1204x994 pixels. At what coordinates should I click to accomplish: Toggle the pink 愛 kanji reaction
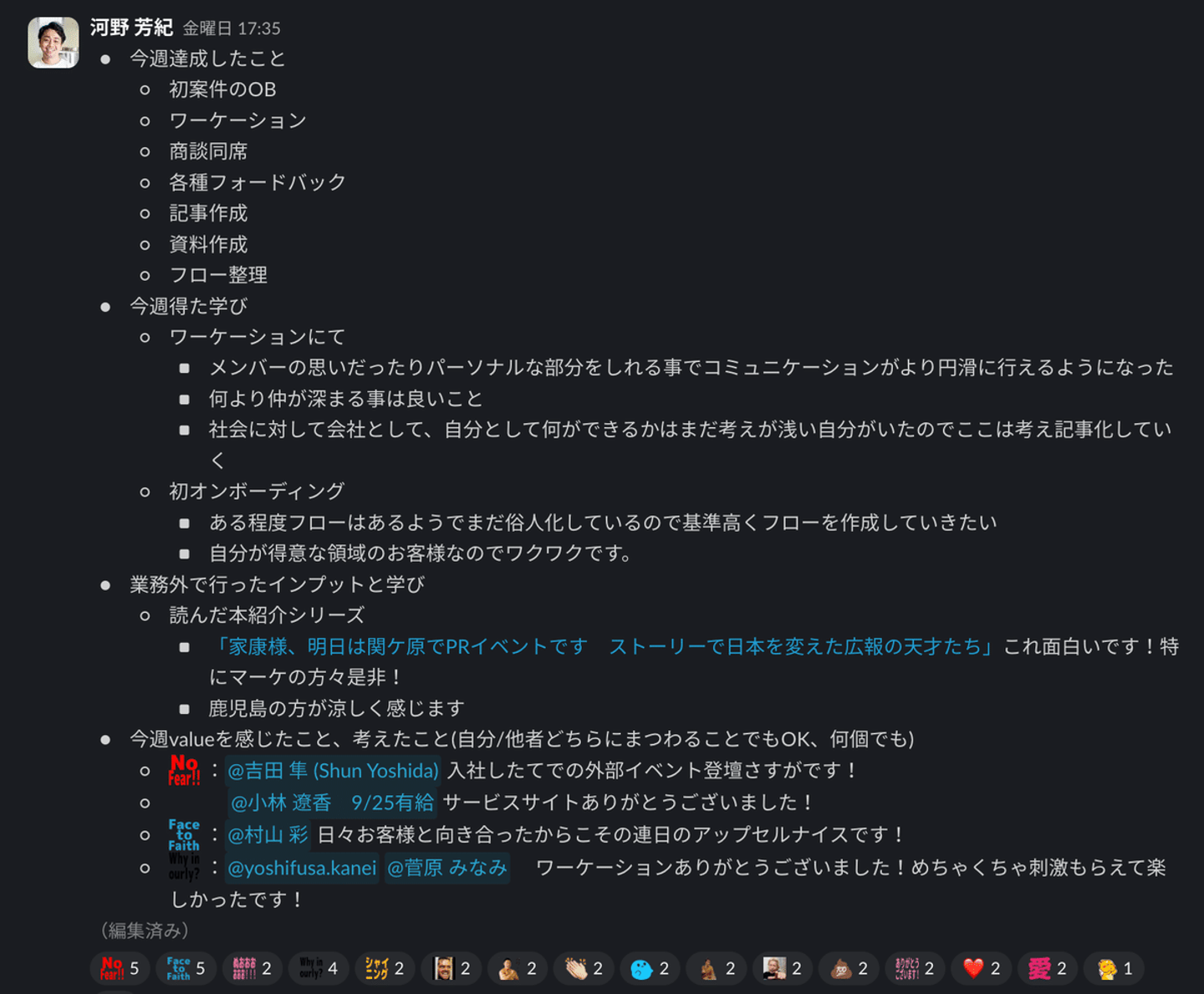(1048, 968)
